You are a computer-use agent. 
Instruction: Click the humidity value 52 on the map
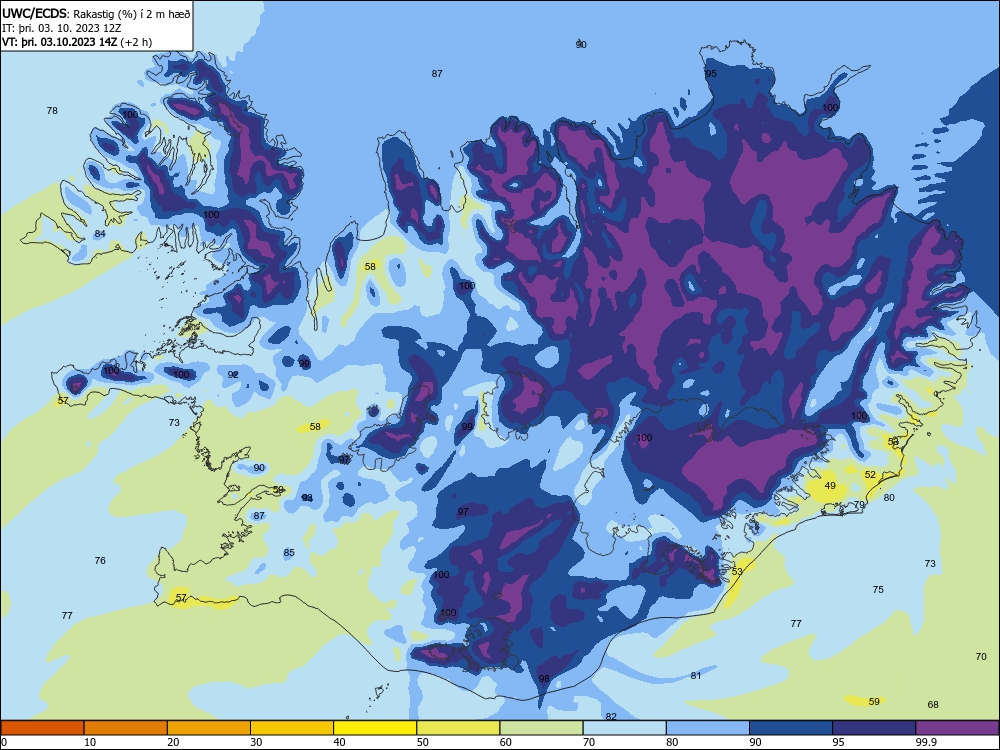pos(871,474)
